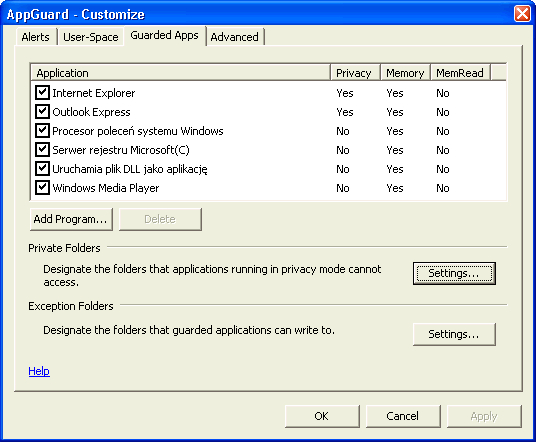
Task: Uncheck the Outlook Express checkbox
Action: tap(42, 112)
